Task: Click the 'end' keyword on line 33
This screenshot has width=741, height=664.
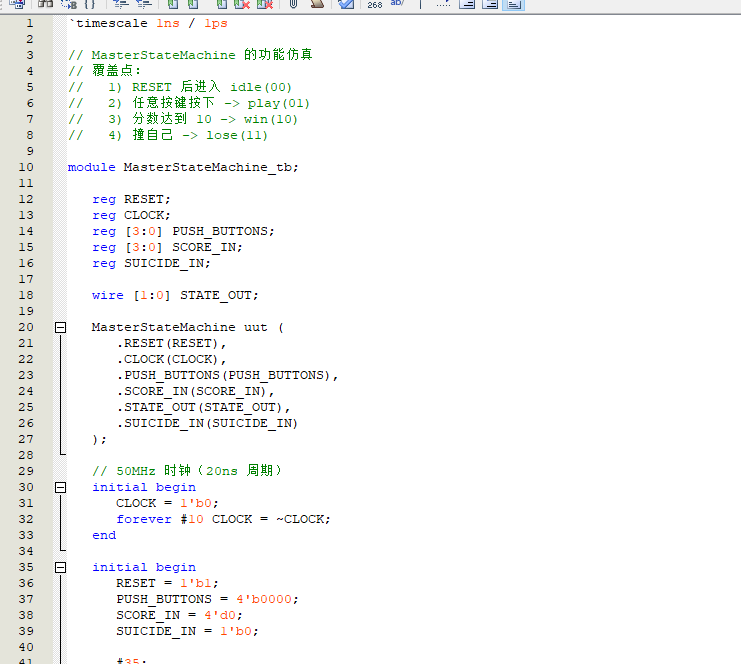Action: (x=104, y=535)
